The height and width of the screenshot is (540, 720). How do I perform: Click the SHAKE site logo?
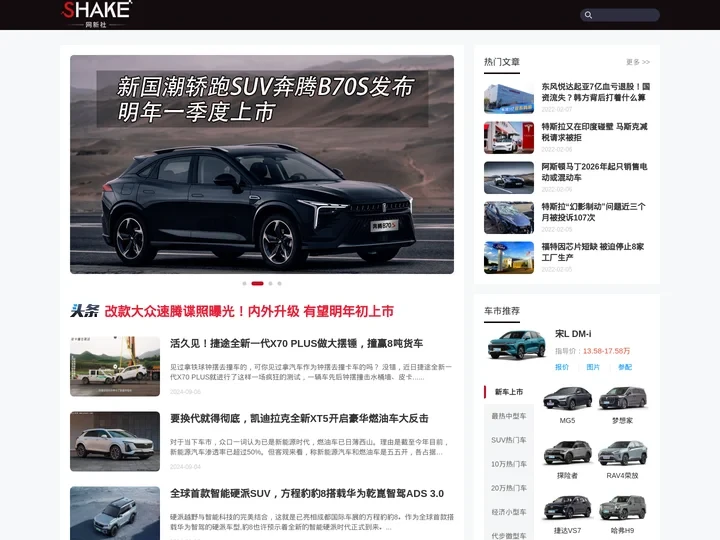97,14
